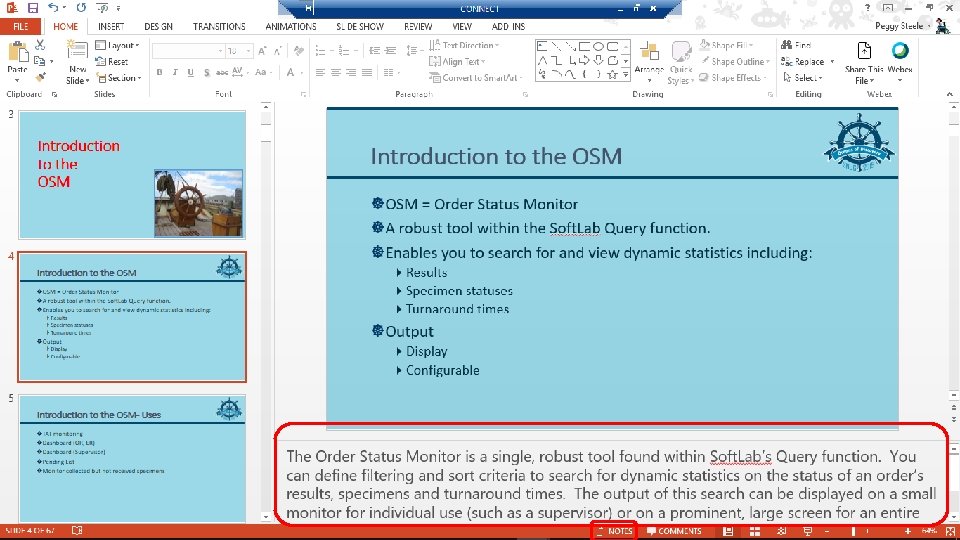Click the Reset slide button
The width and height of the screenshot is (960, 540).
click(112, 61)
